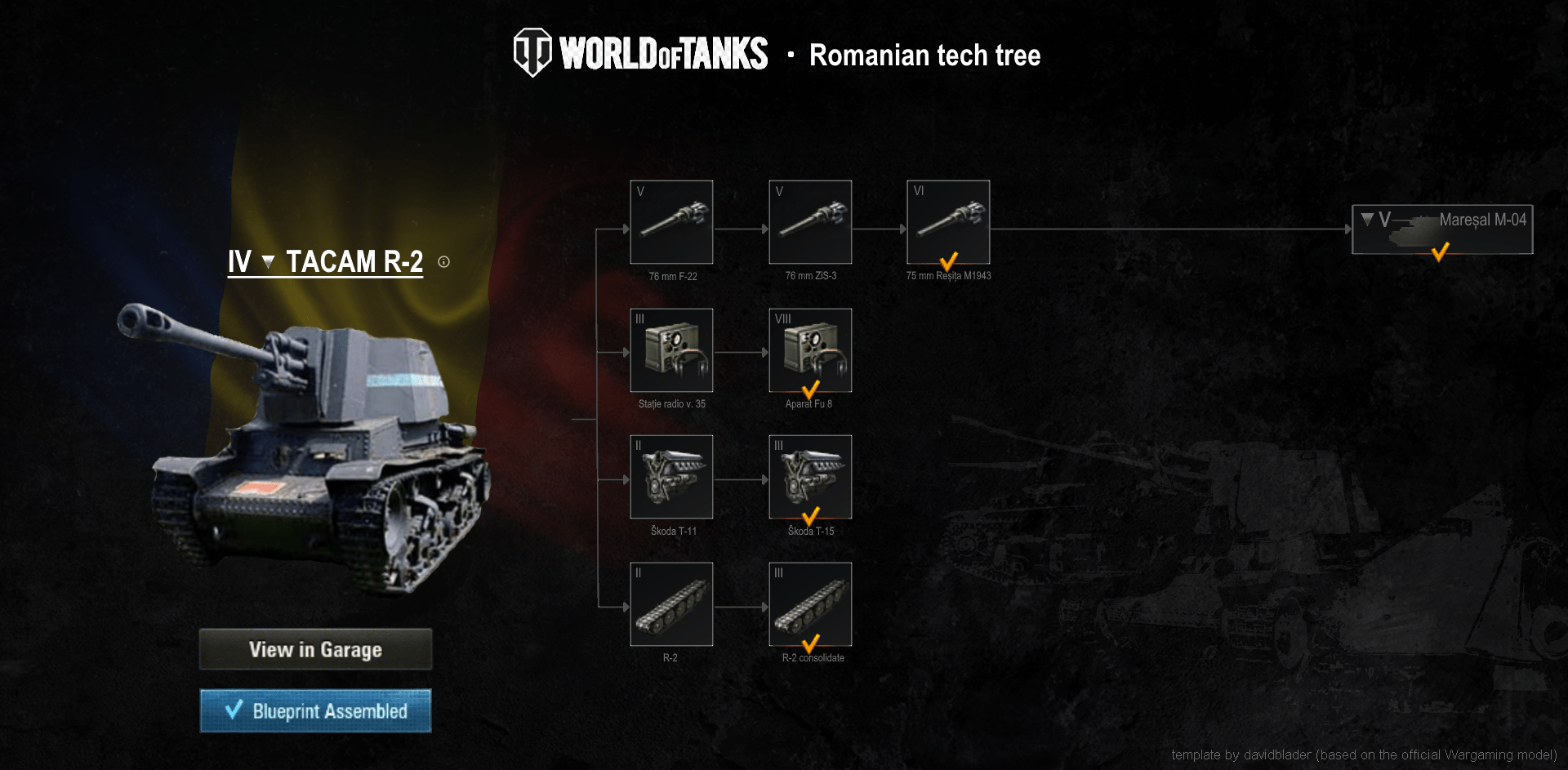
Task: Open info icon next to TACAM R-2
Action: click(443, 262)
